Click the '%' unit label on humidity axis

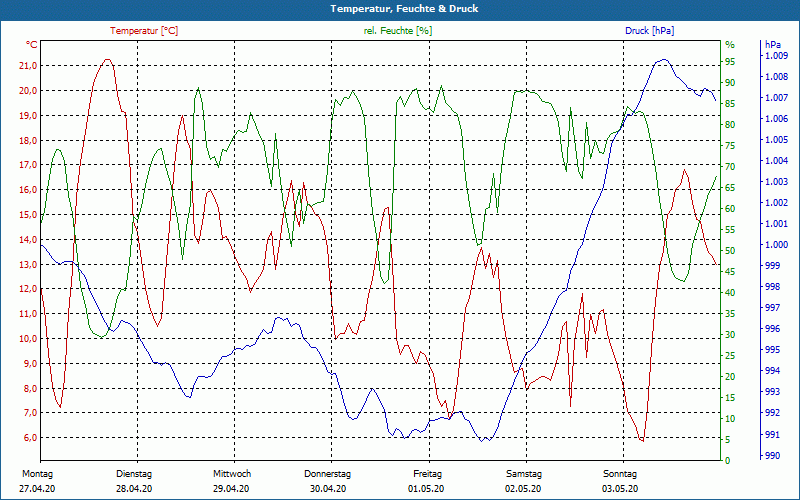pyautogui.click(x=730, y=45)
